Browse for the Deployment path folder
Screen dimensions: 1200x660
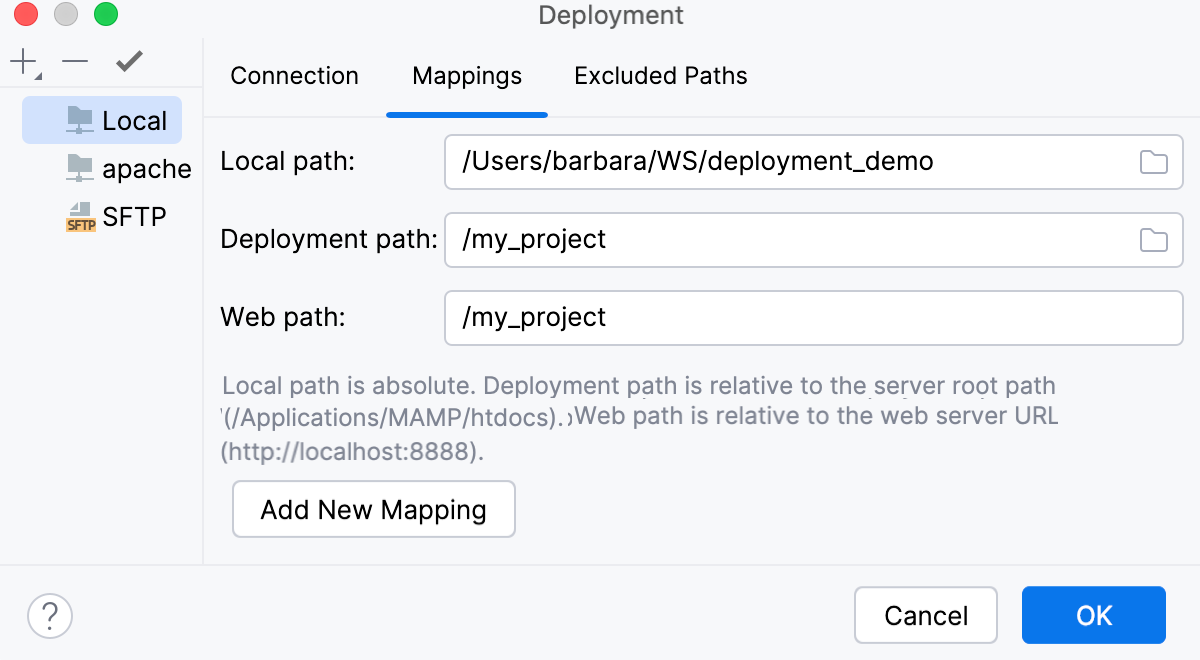pos(1153,240)
